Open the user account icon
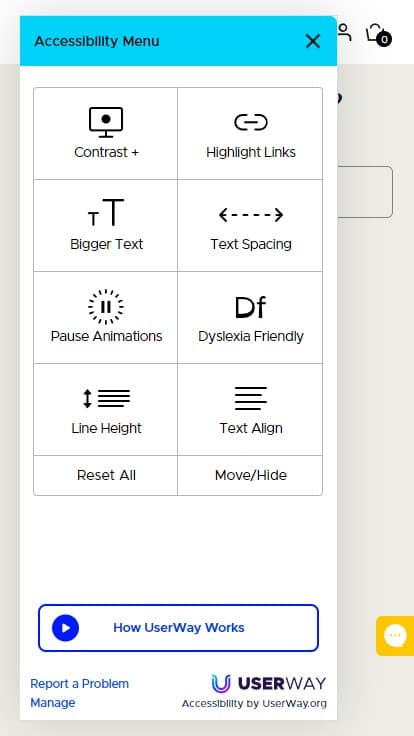Viewport: 414px width, 736px height. pyautogui.click(x=344, y=32)
